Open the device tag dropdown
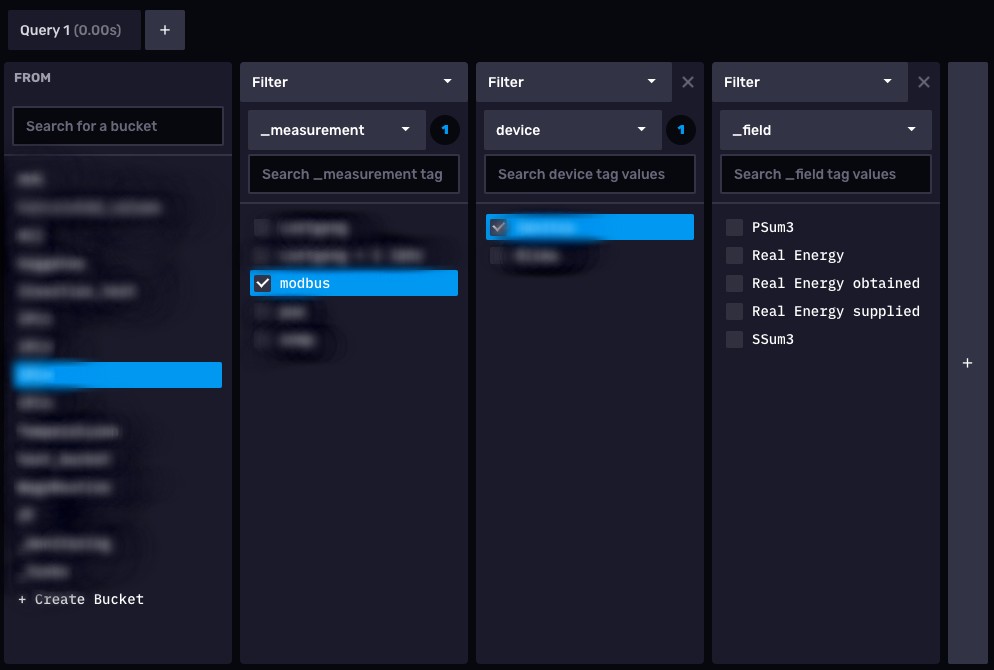 (x=572, y=130)
